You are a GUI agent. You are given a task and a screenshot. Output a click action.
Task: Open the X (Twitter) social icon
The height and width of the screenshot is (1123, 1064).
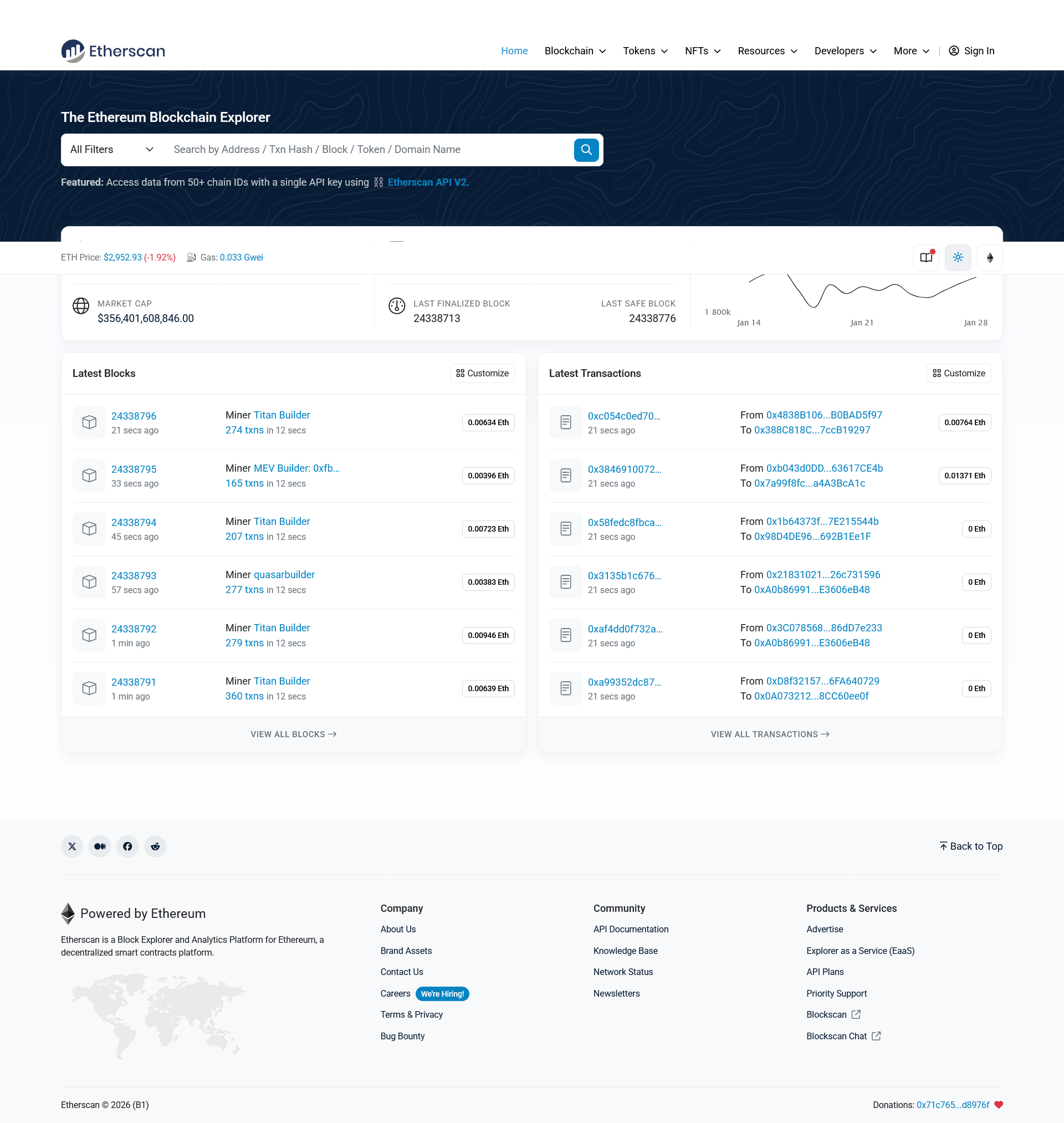(x=72, y=846)
